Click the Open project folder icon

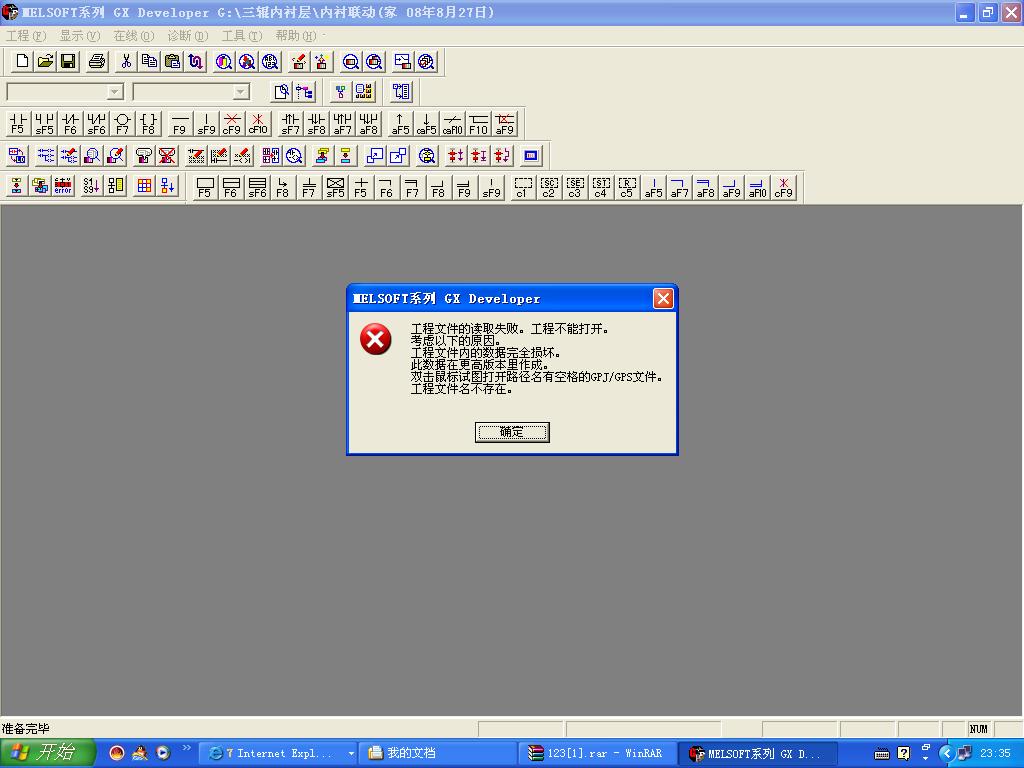pyautogui.click(x=45, y=62)
